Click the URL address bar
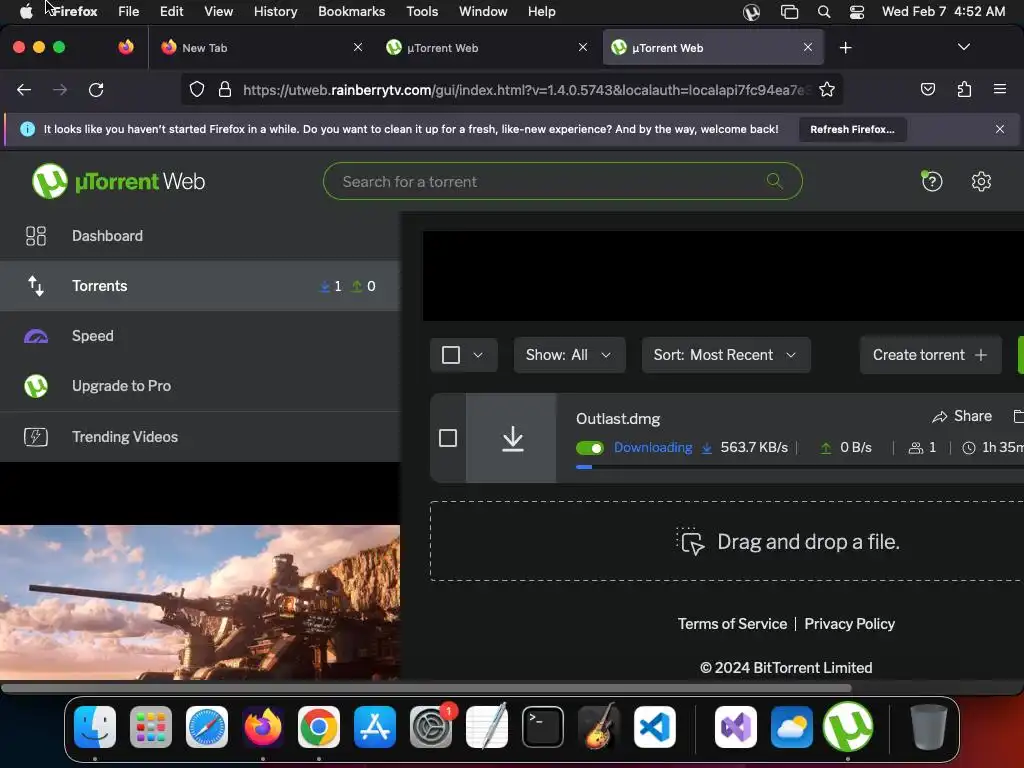 click(513, 89)
